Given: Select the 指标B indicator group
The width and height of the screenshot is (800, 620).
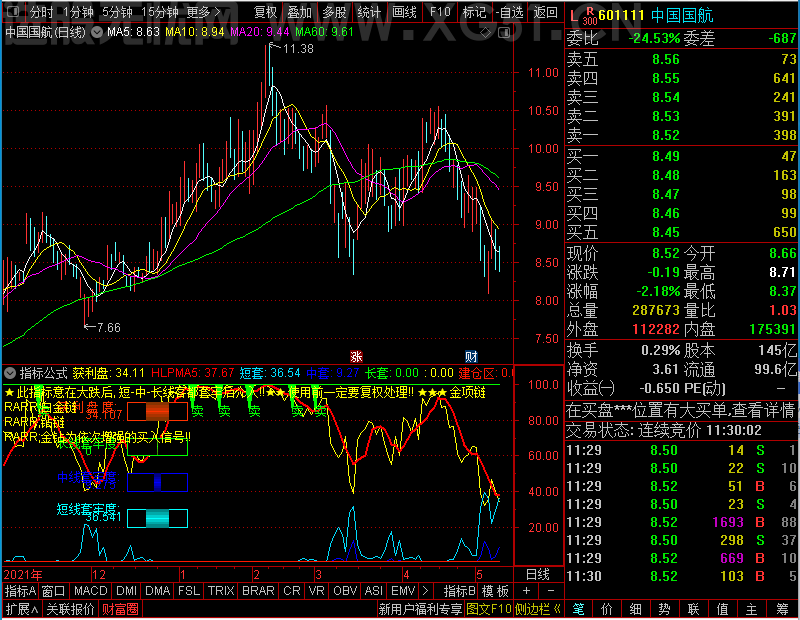Looking at the screenshot, I should (460, 591).
